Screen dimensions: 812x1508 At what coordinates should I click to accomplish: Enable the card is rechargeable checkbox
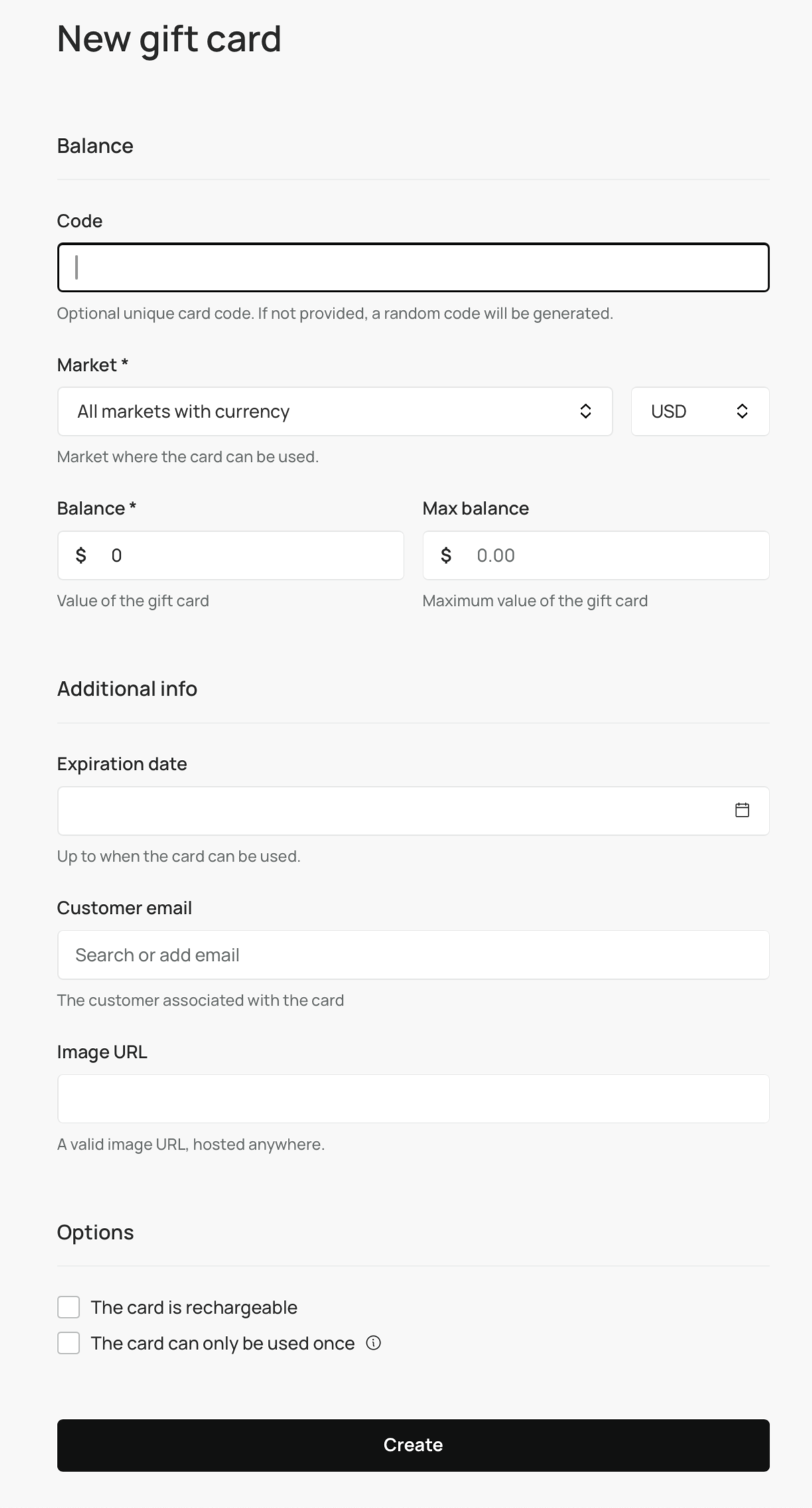click(68, 1307)
